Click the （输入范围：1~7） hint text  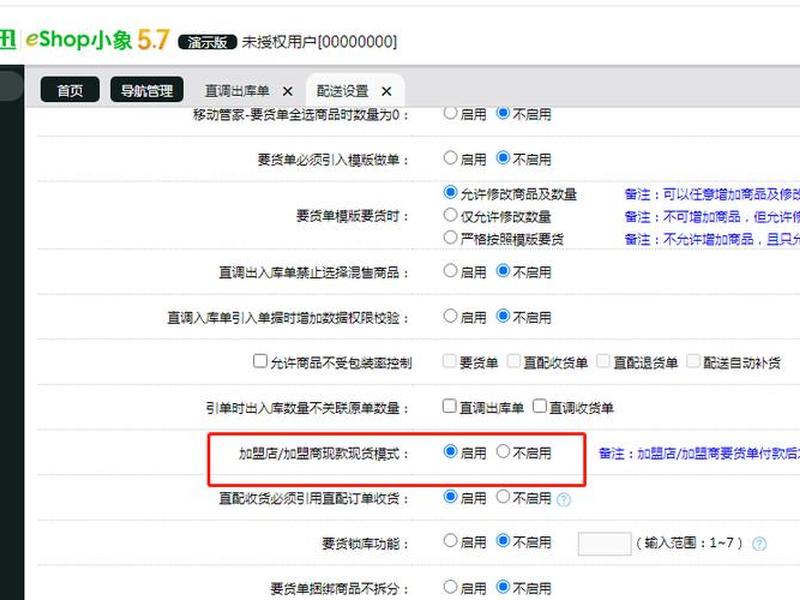pos(689,543)
